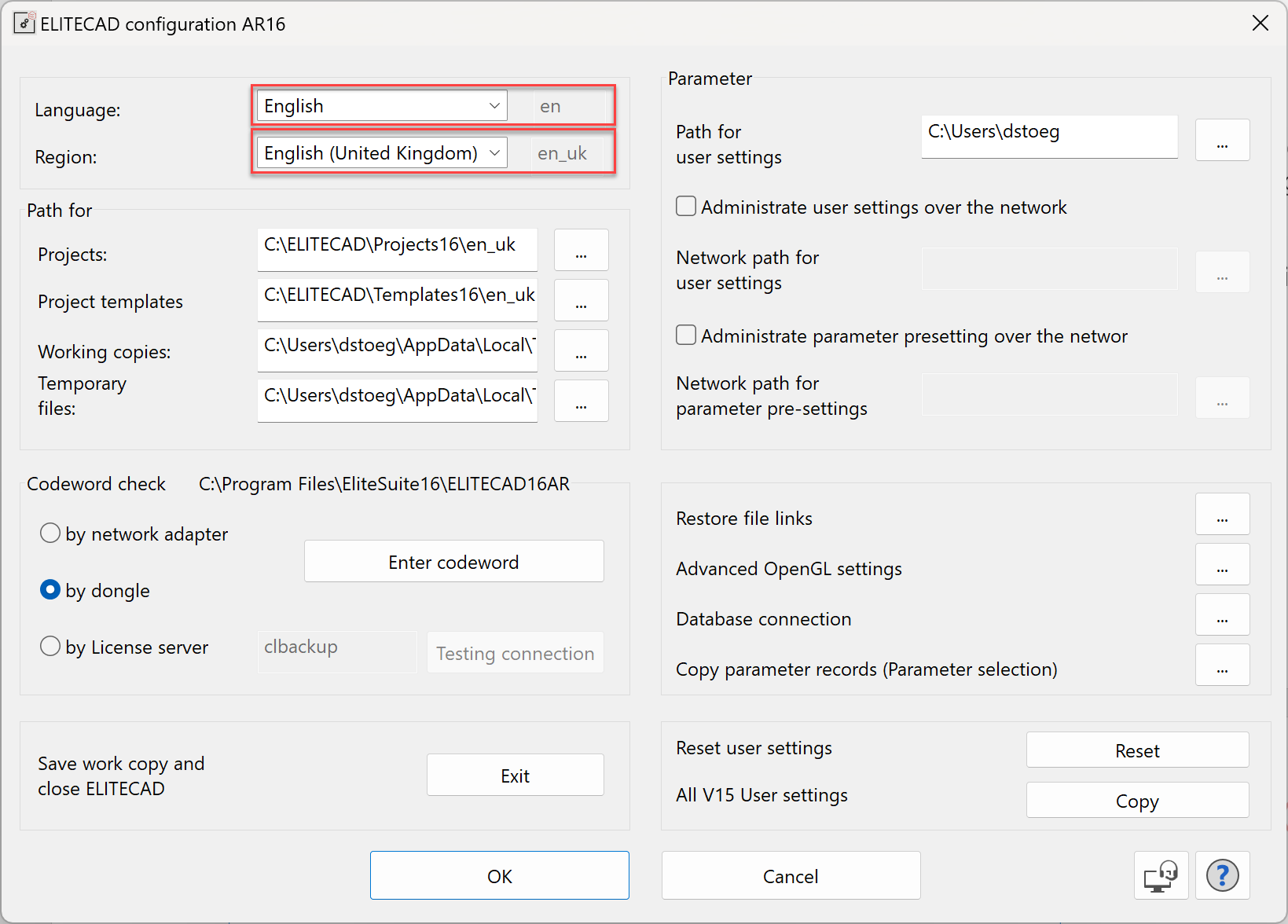Click the network parameter pre-settings path field
This screenshot has height=924, width=1288.
click(1050, 394)
